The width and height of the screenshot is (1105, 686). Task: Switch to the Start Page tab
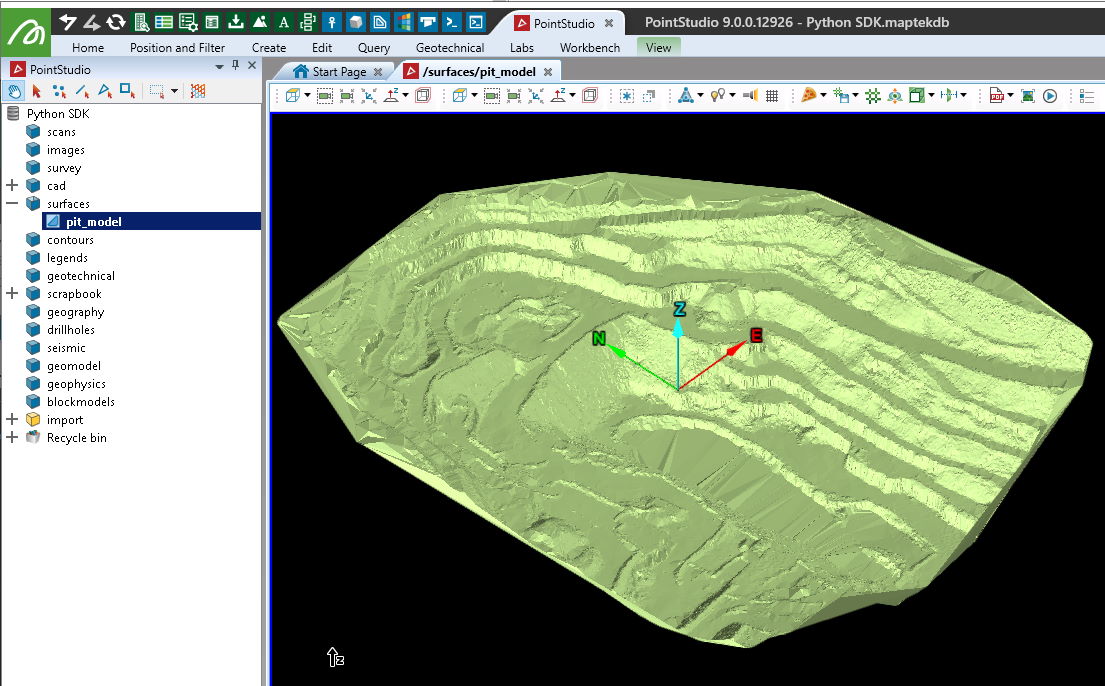[x=338, y=71]
